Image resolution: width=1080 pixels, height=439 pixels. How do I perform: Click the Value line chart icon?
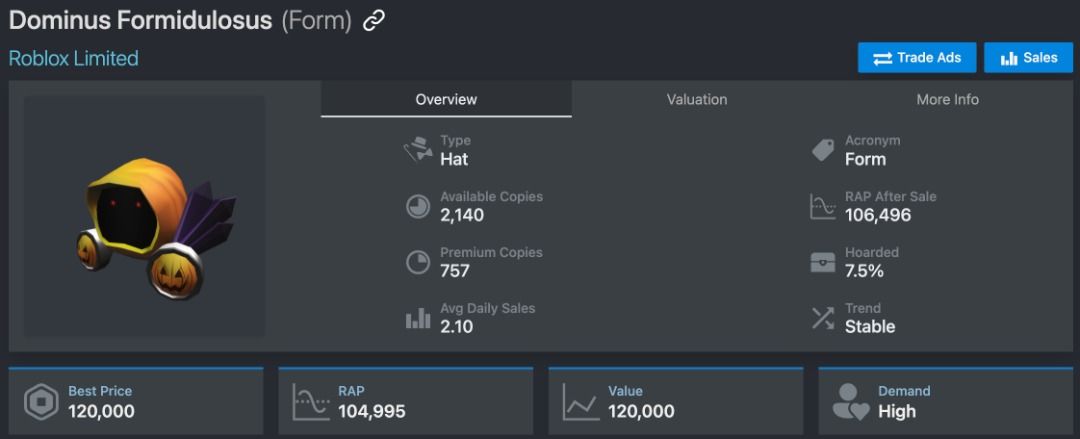(x=581, y=402)
